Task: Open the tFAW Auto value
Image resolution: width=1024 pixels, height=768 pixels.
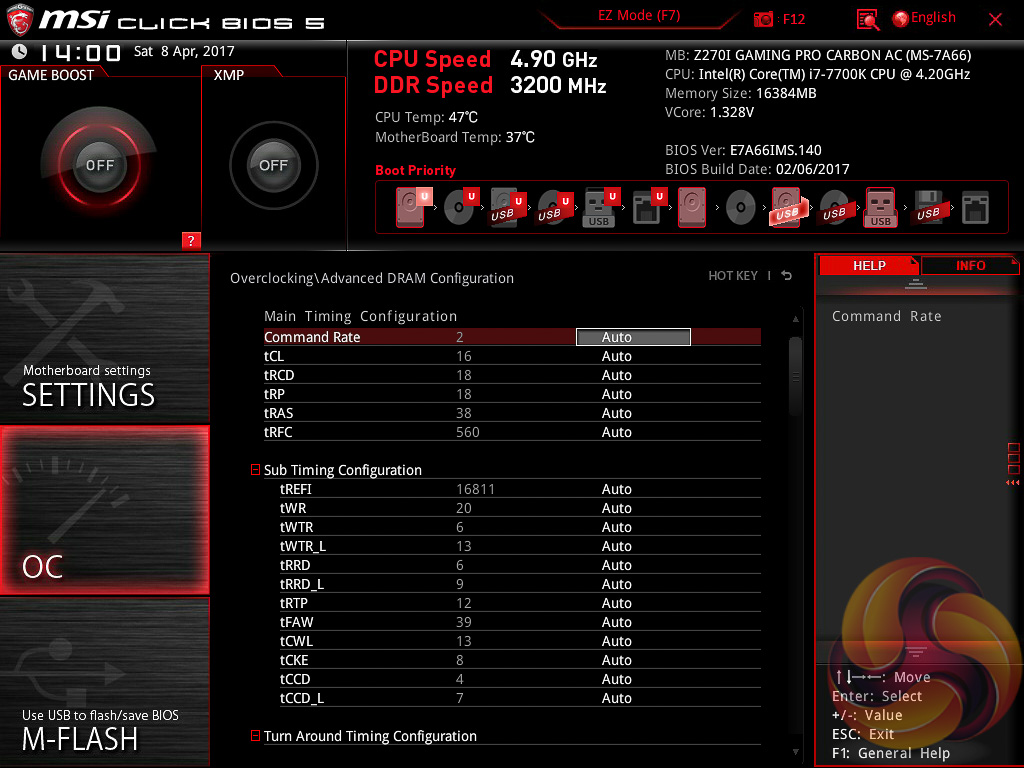Action: (x=616, y=622)
